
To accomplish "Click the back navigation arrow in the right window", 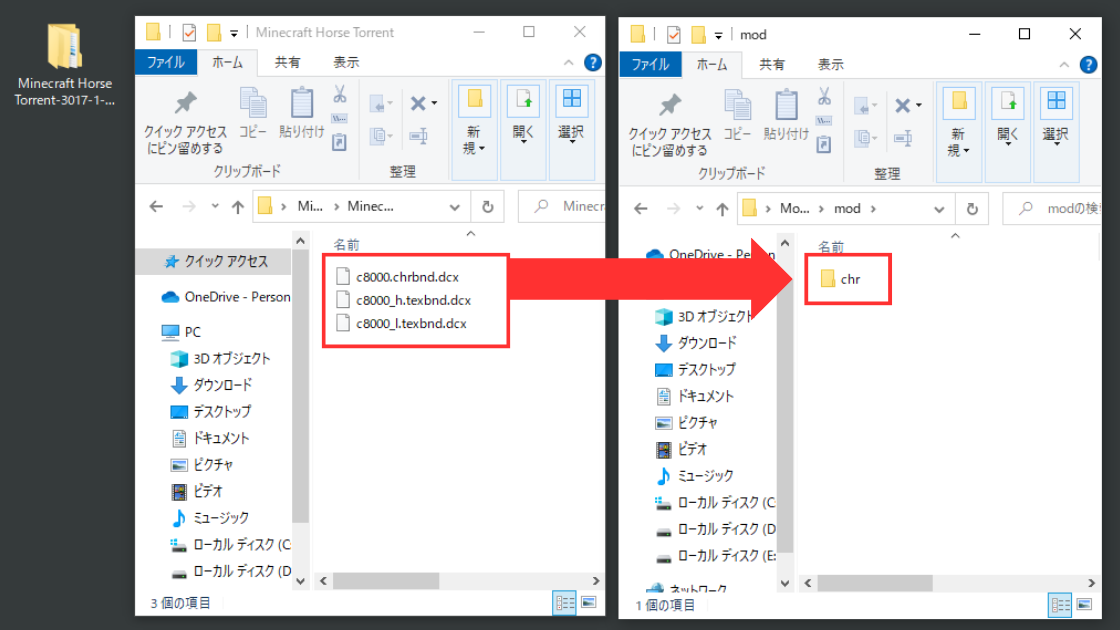I will coord(640,208).
